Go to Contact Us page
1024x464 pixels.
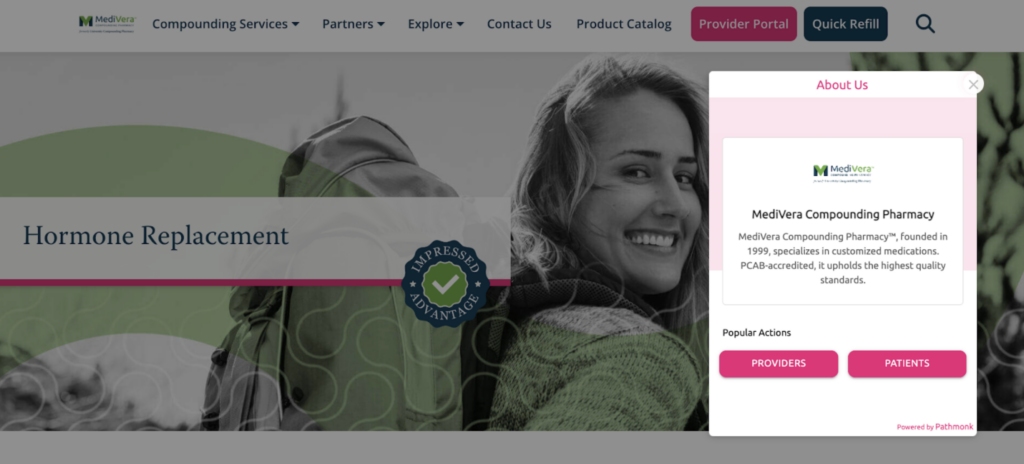(519, 24)
